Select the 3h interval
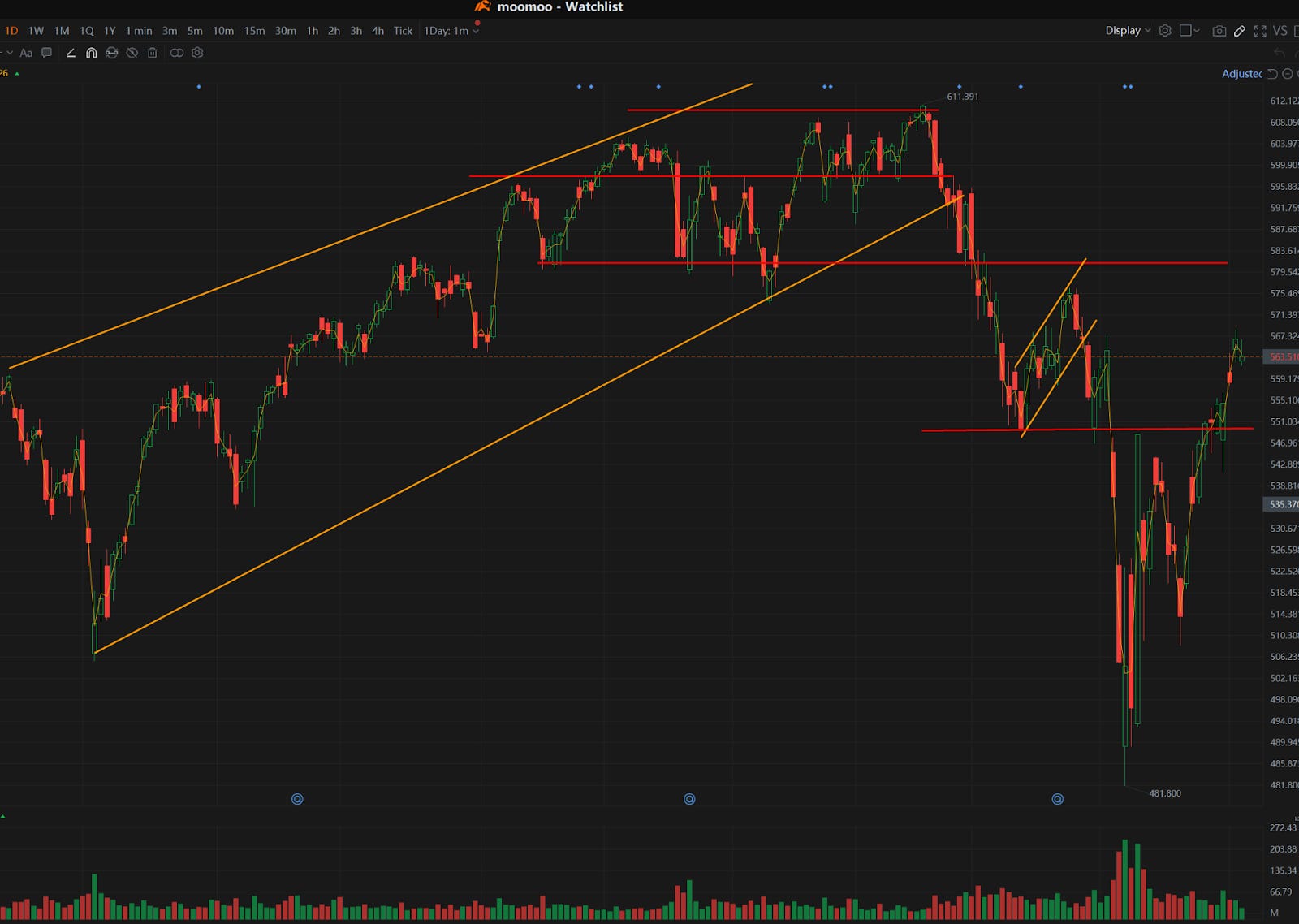 click(x=356, y=31)
